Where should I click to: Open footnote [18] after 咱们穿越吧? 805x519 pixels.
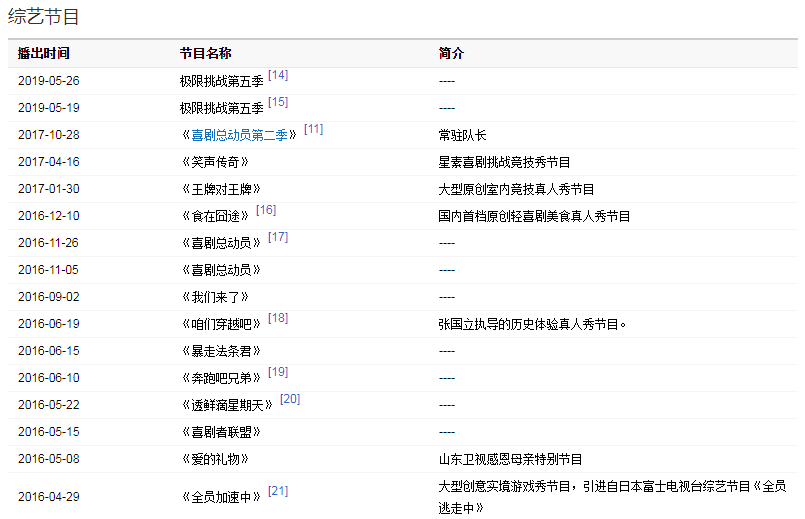point(278,318)
